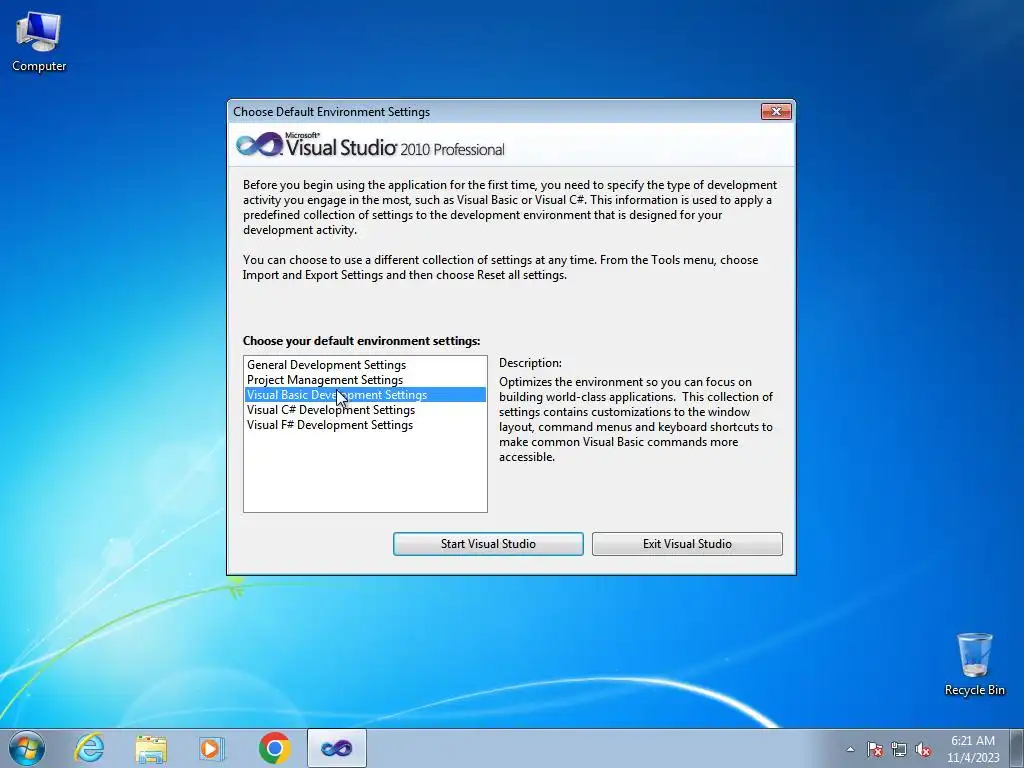Close the Choose Default Environment Settings dialog
Viewport: 1024px width, 768px height.
pyautogui.click(x=776, y=112)
